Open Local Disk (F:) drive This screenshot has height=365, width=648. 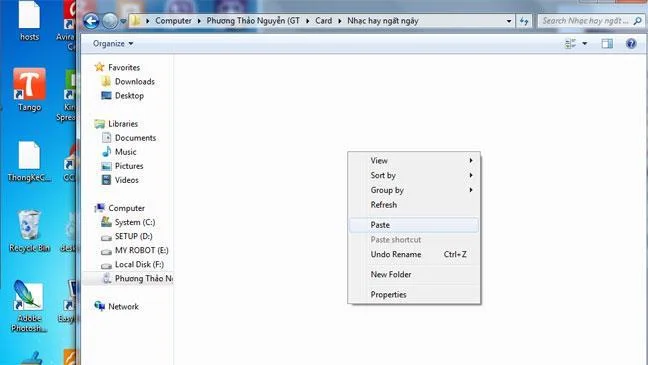(139, 264)
